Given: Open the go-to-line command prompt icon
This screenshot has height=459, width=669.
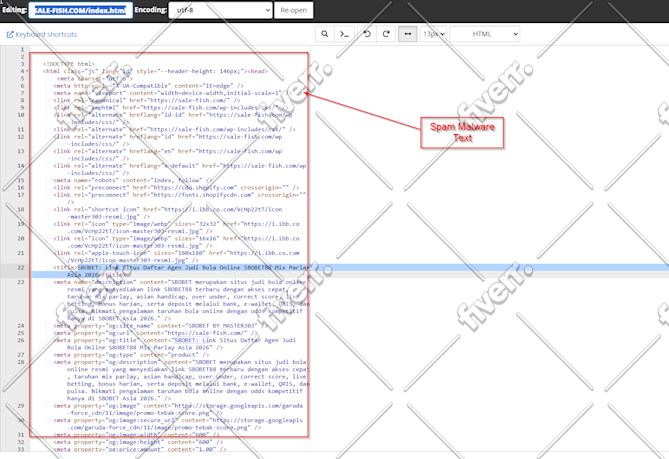Looking at the screenshot, I should [x=344, y=34].
